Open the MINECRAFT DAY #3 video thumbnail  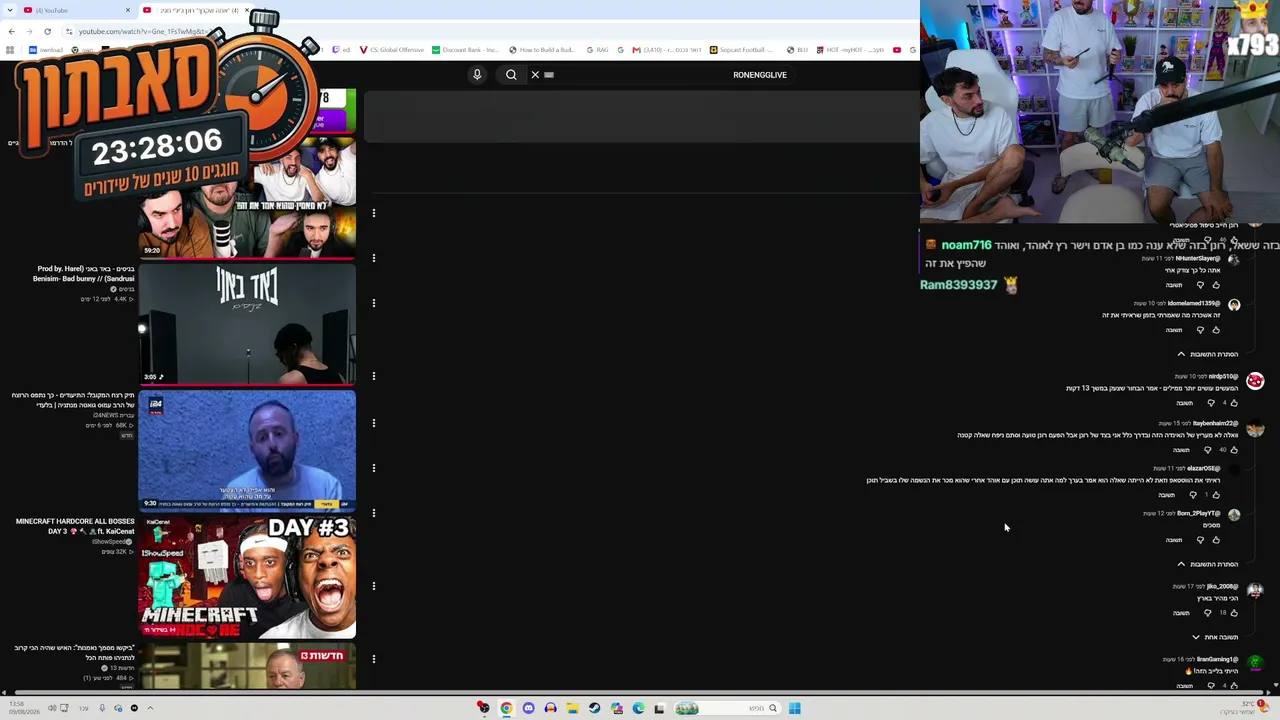pos(247,577)
